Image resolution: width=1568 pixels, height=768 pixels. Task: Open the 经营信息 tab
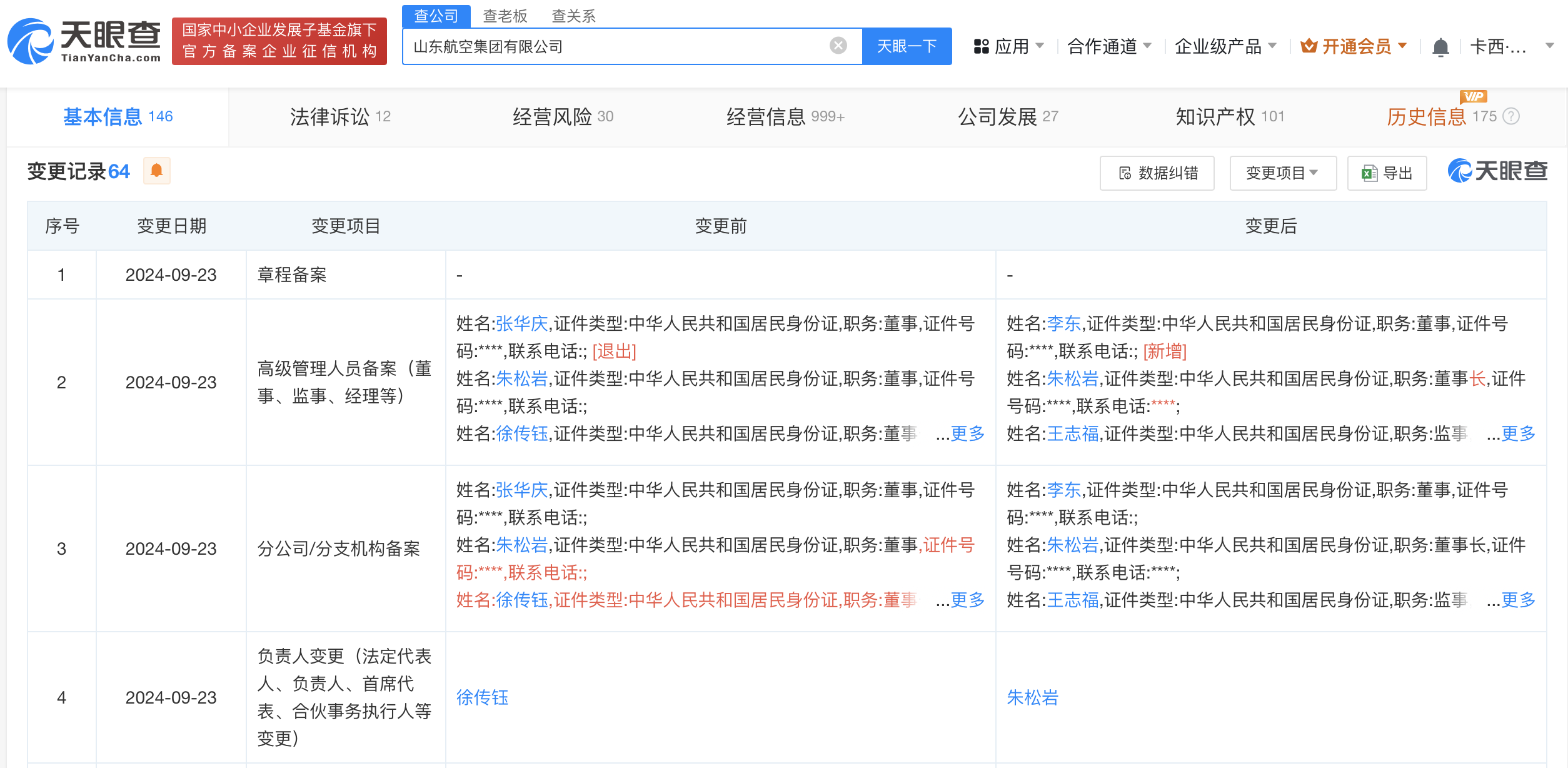pyautogui.click(x=785, y=117)
